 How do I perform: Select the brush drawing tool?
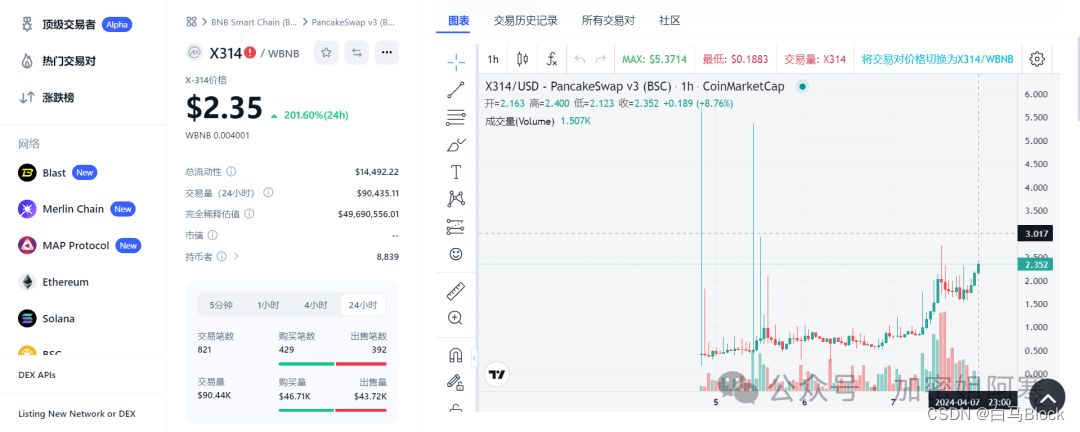(x=456, y=145)
